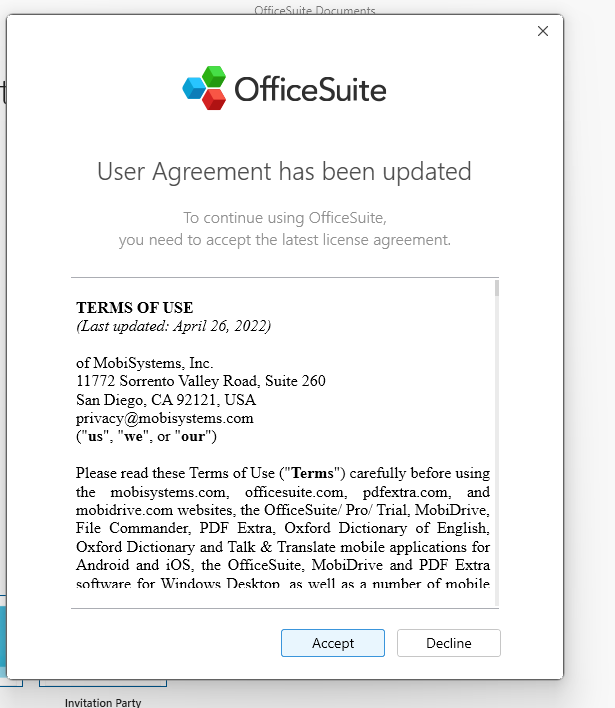Click the TERMS OF USE heading

135,308
